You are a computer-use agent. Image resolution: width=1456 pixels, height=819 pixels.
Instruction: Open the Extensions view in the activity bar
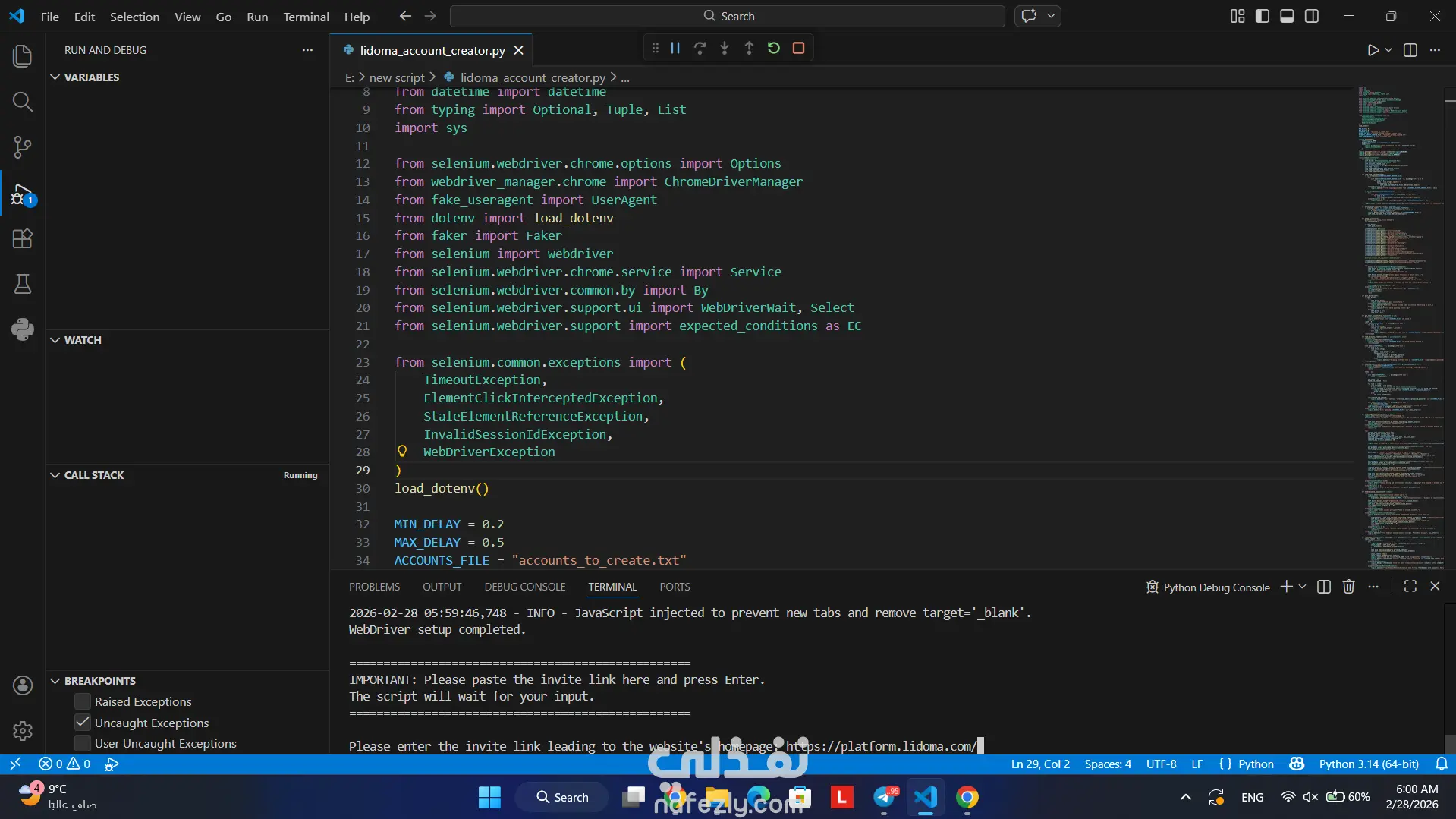23,239
